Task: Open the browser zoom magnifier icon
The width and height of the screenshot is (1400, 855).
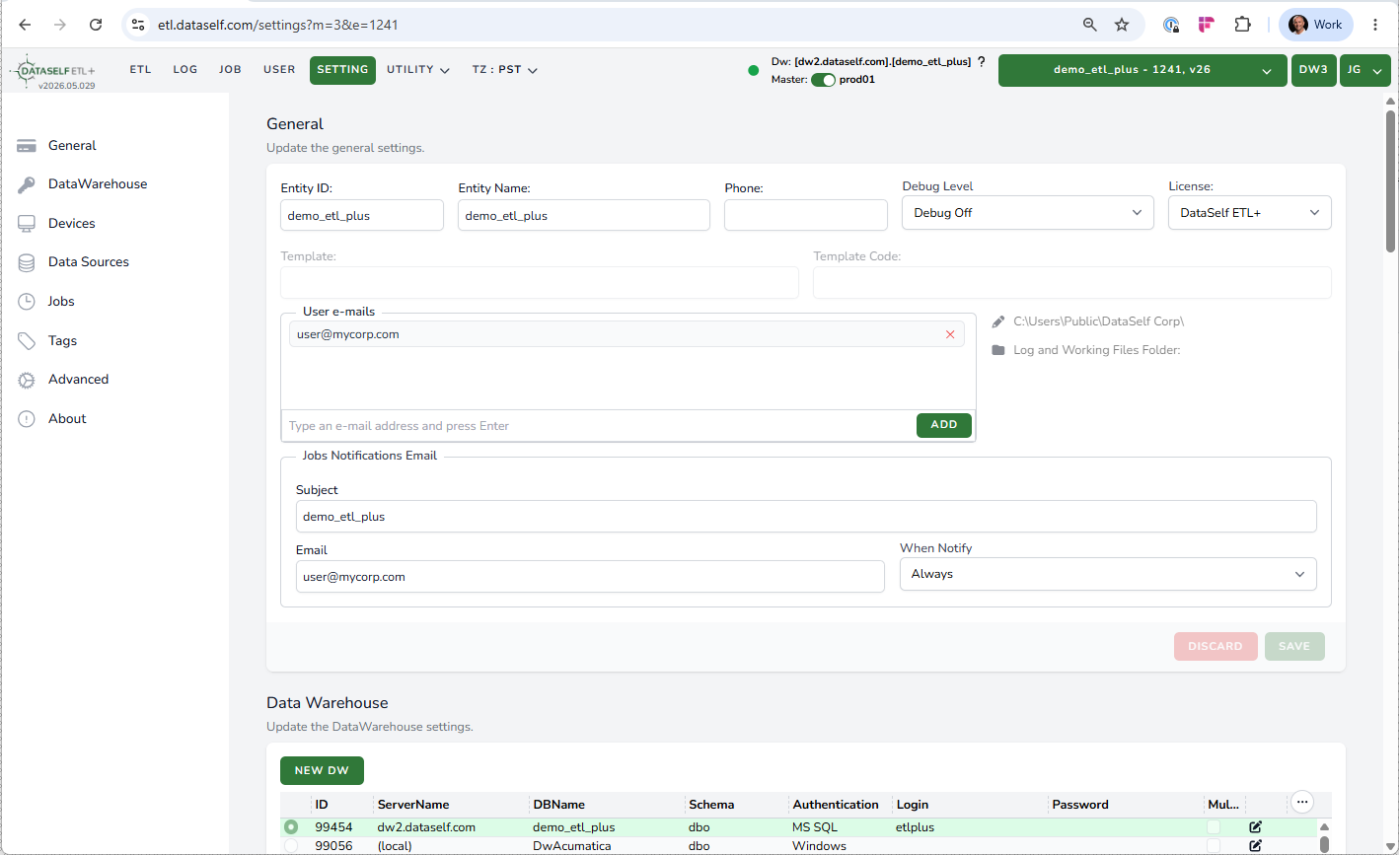Action: pos(1090,25)
